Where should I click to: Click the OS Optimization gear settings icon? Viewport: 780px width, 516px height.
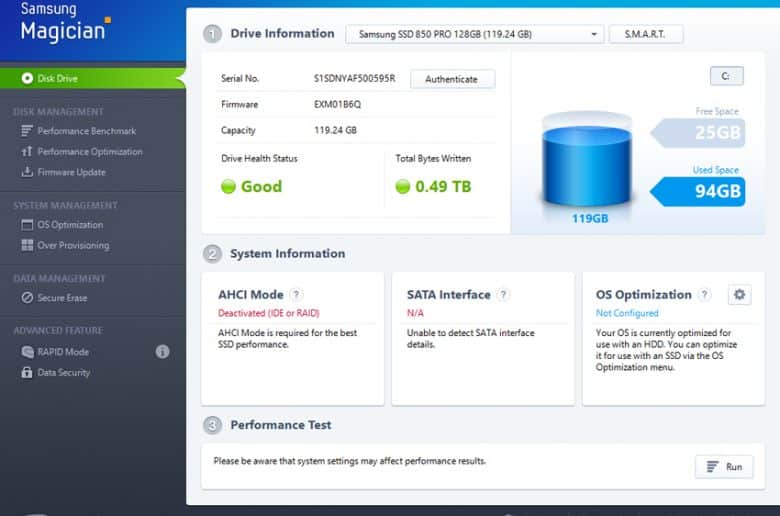tap(740, 295)
